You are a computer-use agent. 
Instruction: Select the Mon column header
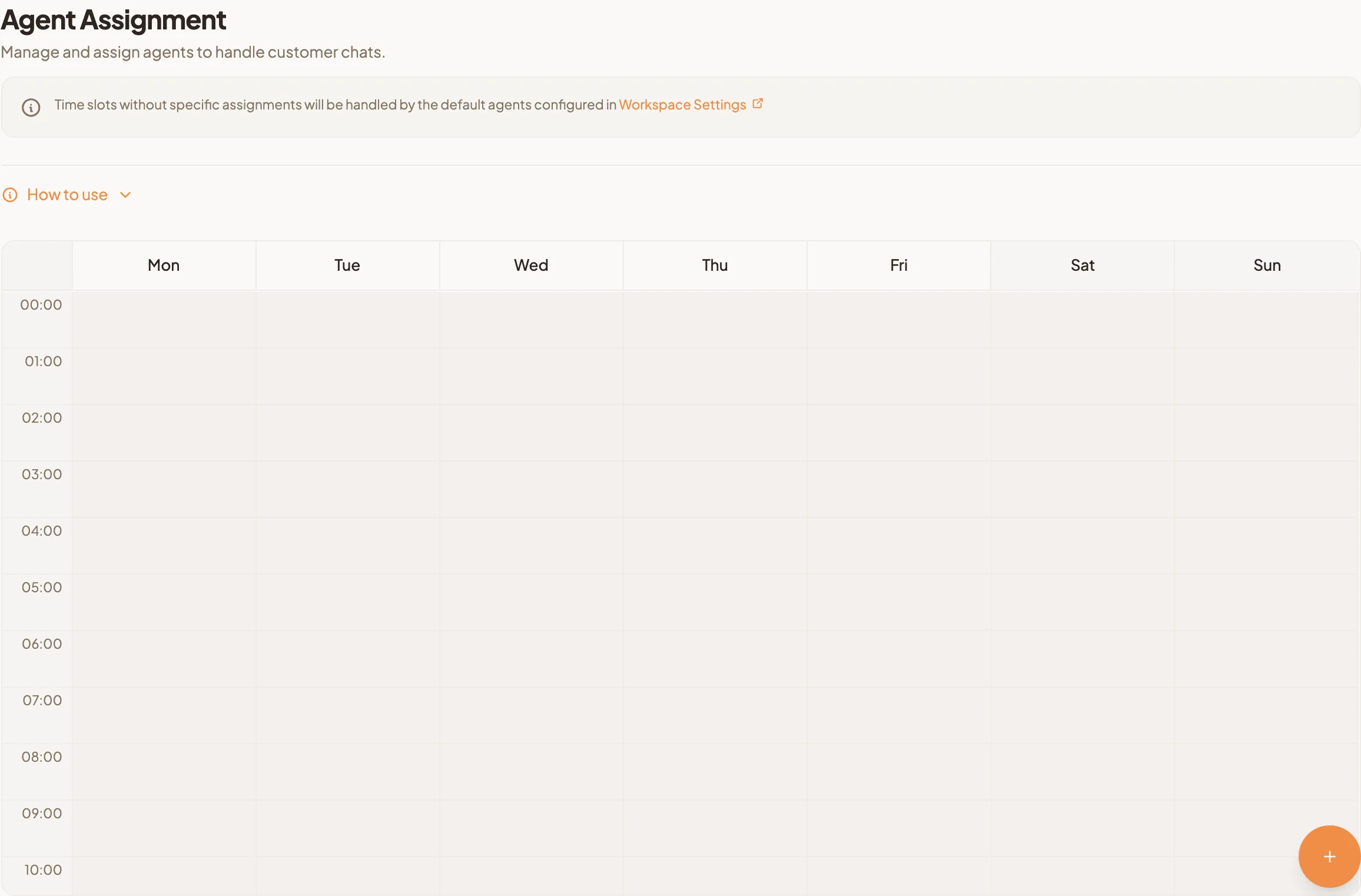click(164, 266)
